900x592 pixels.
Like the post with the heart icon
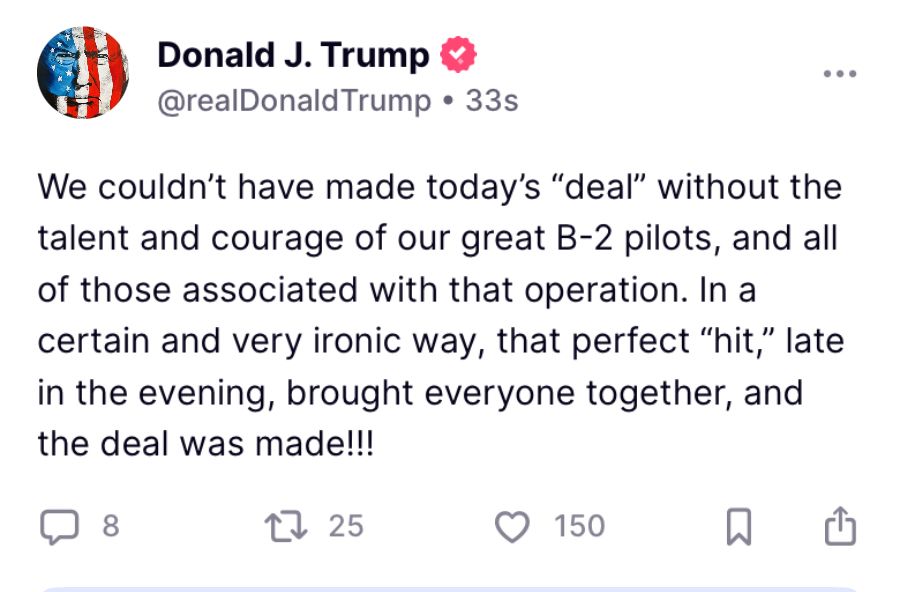[x=513, y=527]
